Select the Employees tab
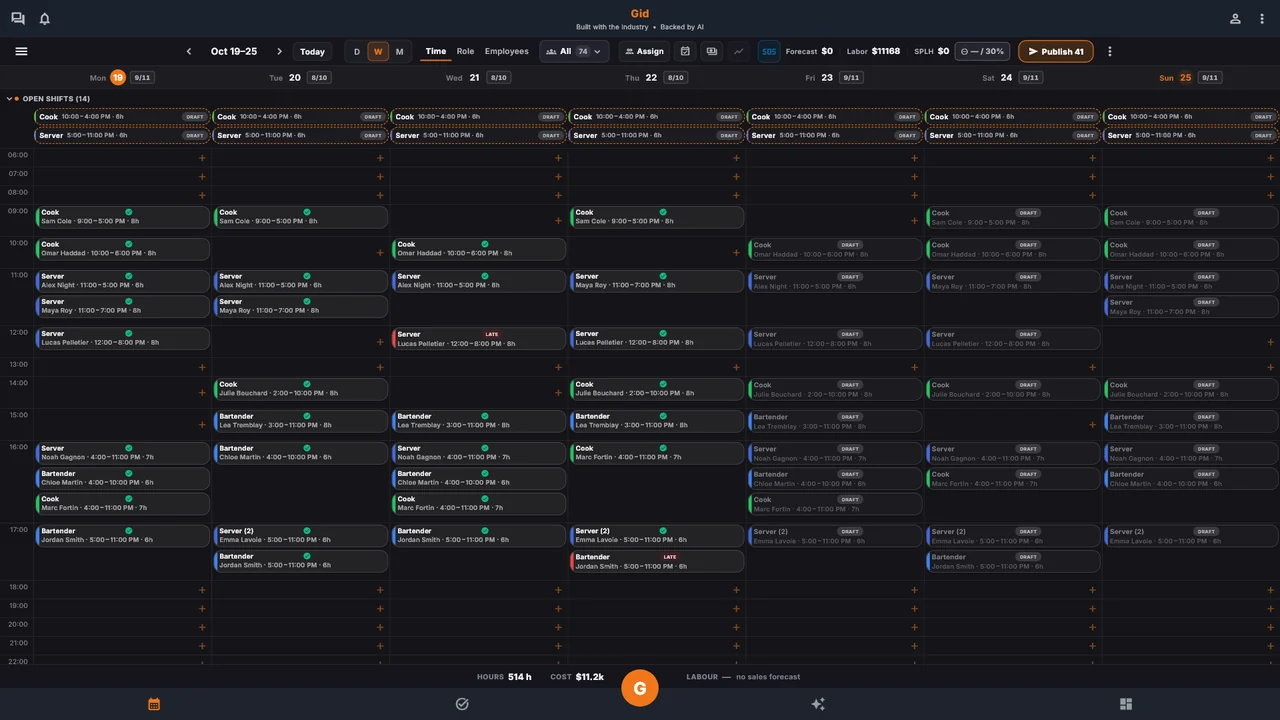1280x720 pixels. (507, 51)
